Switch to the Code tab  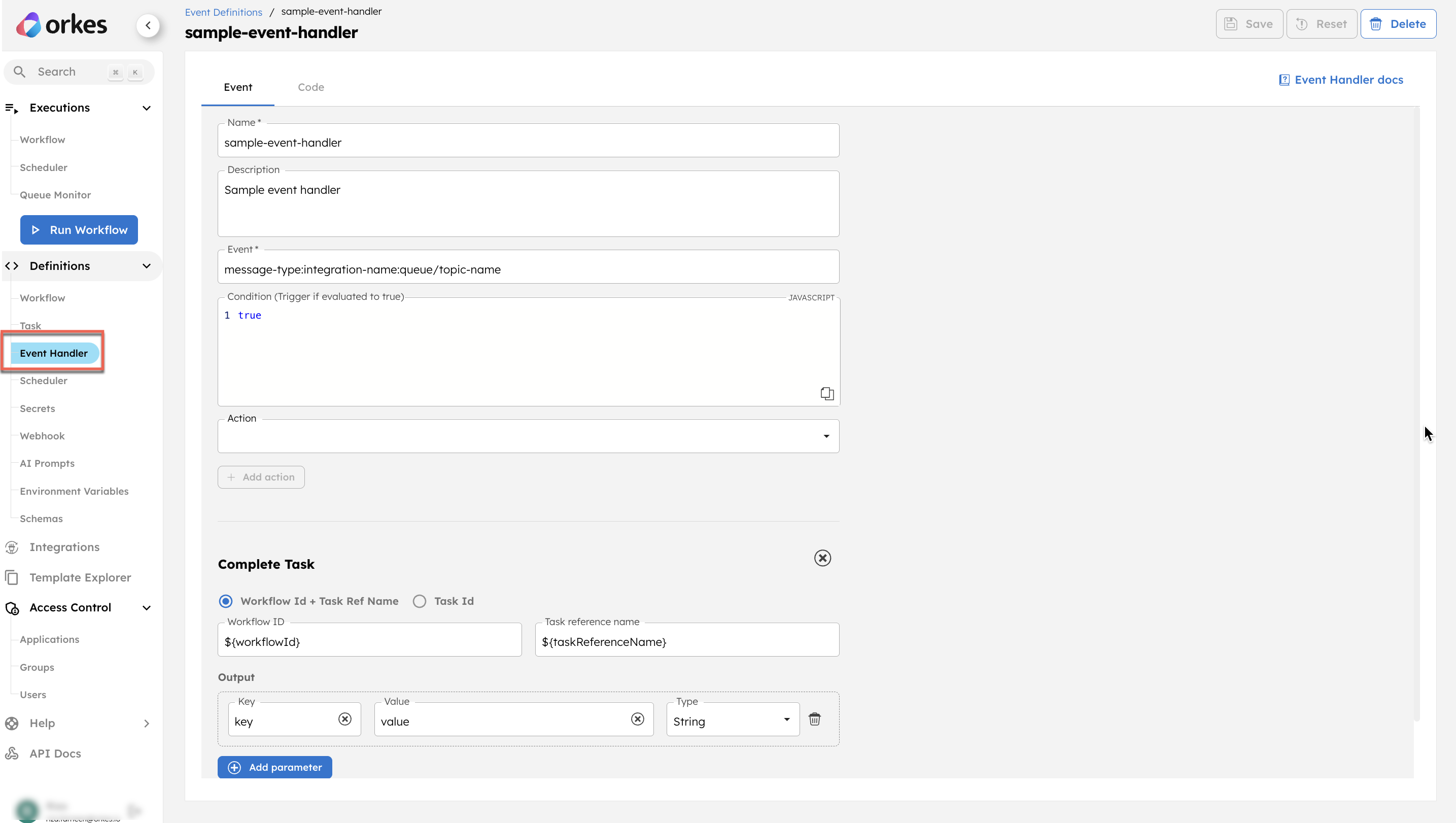(x=310, y=87)
